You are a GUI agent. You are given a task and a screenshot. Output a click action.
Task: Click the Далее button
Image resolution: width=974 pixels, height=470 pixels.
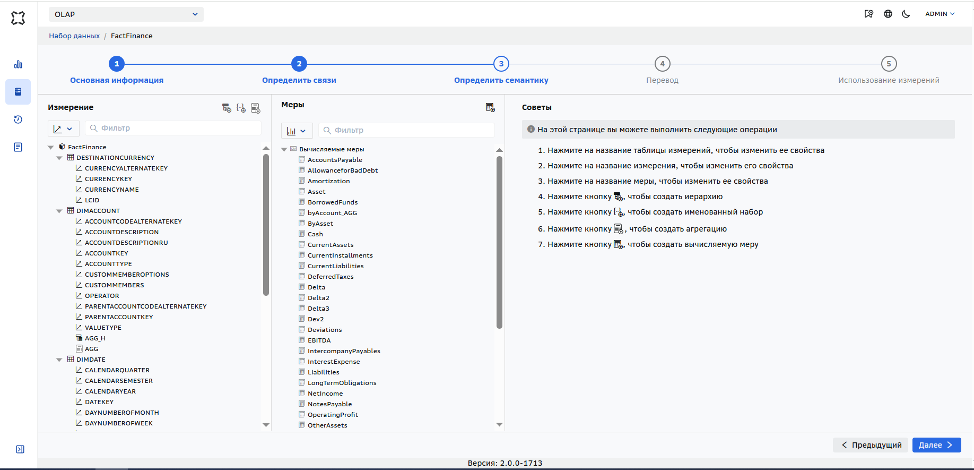click(x=936, y=445)
